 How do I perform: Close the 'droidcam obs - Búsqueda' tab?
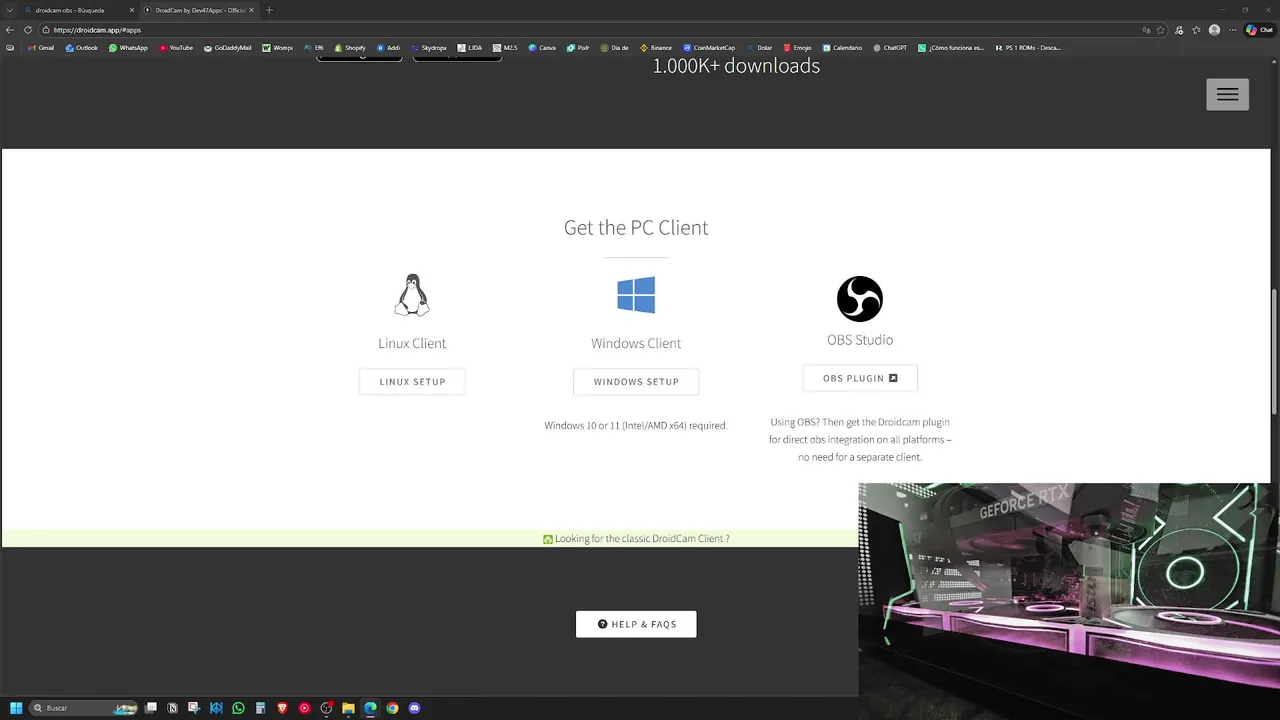click(x=131, y=10)
